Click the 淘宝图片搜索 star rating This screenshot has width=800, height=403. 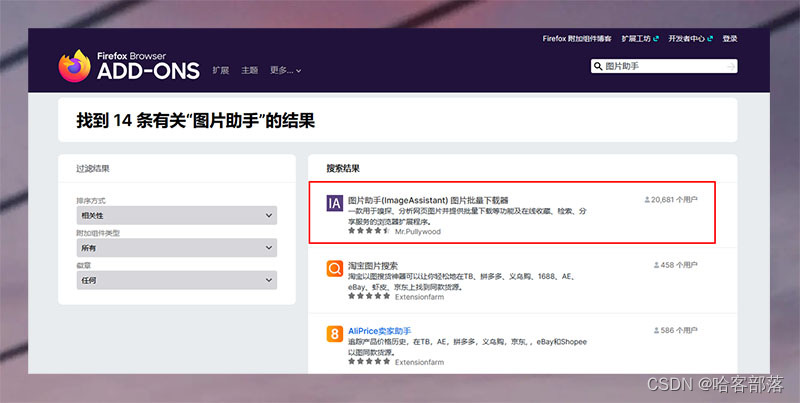click(x=369, y=296)
